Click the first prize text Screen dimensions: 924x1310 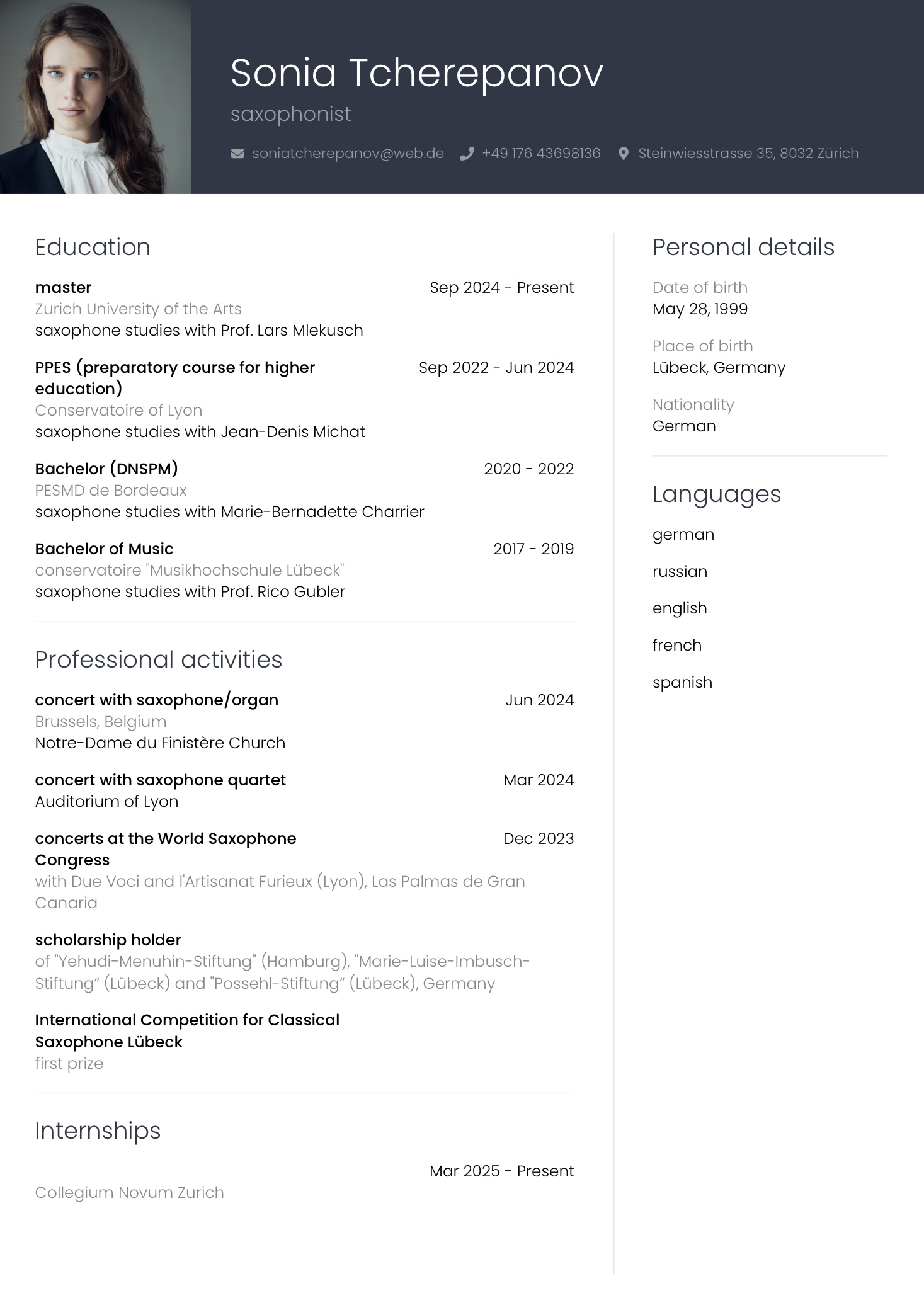pyautogui.click(x=69, y=1064)
